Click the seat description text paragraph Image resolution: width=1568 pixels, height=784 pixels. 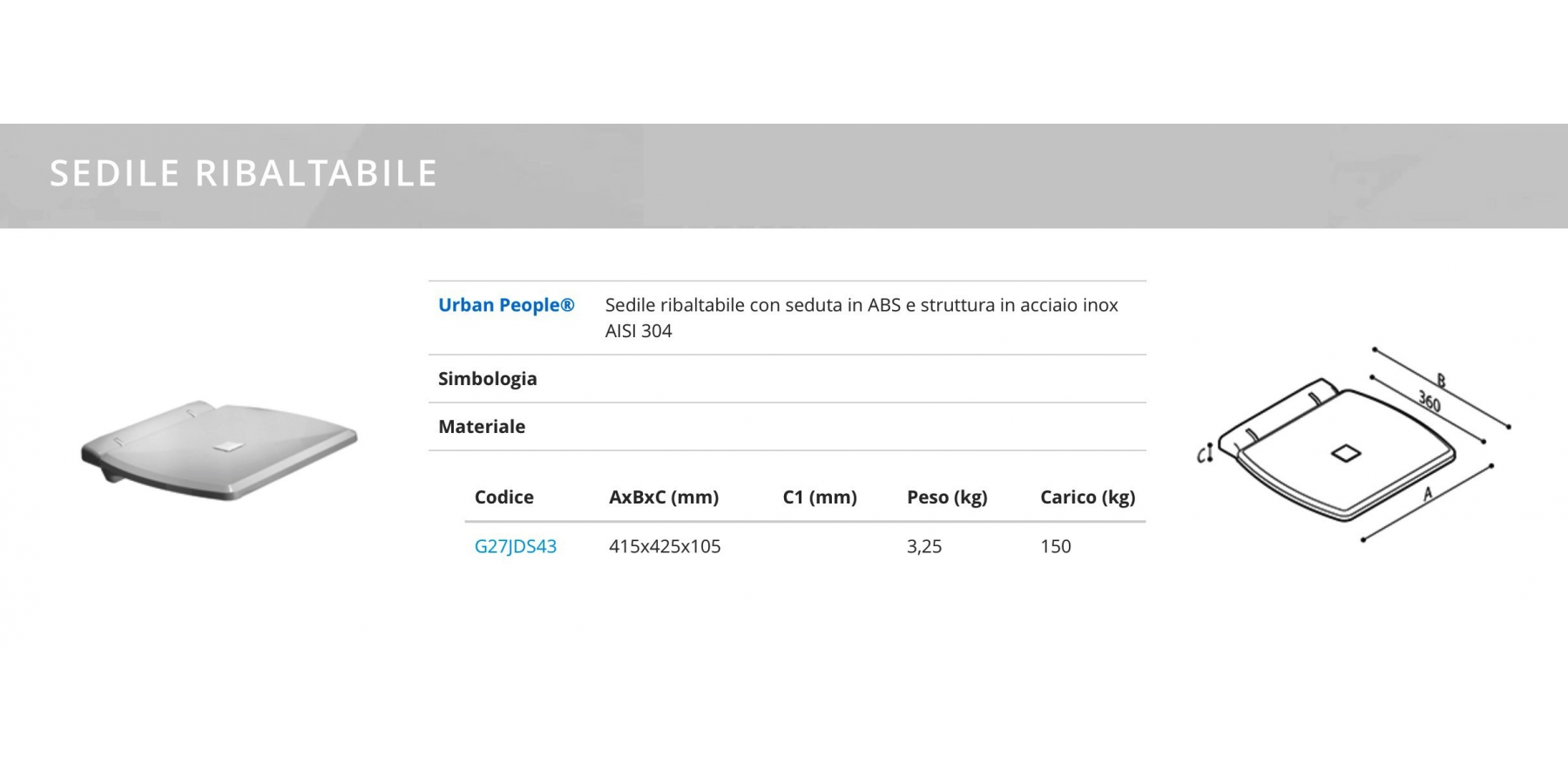[x=861, y=317]
